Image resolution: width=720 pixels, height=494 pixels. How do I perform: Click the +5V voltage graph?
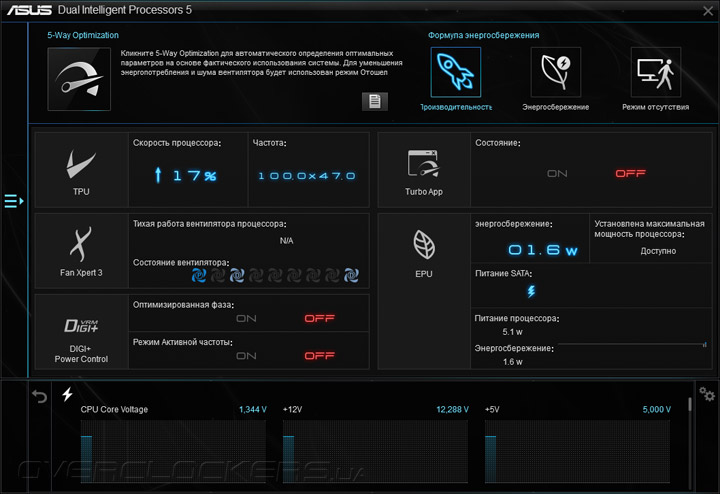pyautogui.click(x=577, y=451)
